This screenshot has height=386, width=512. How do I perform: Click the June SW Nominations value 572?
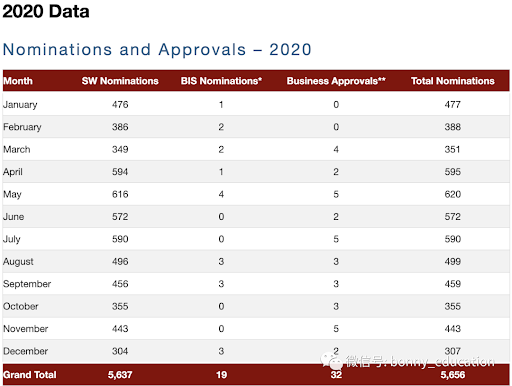(x=120, y=217)
